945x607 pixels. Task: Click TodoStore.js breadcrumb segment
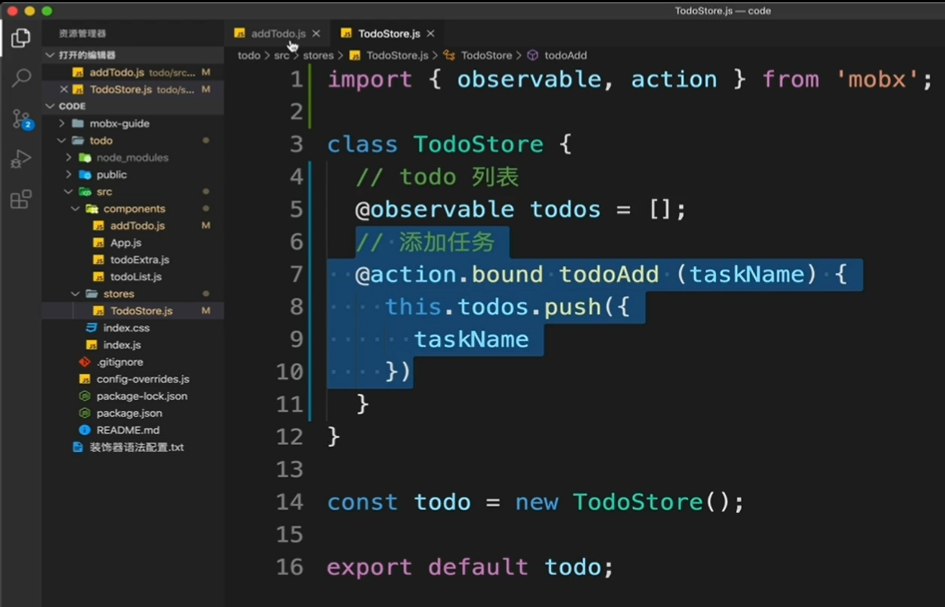(x=389, y=55)
